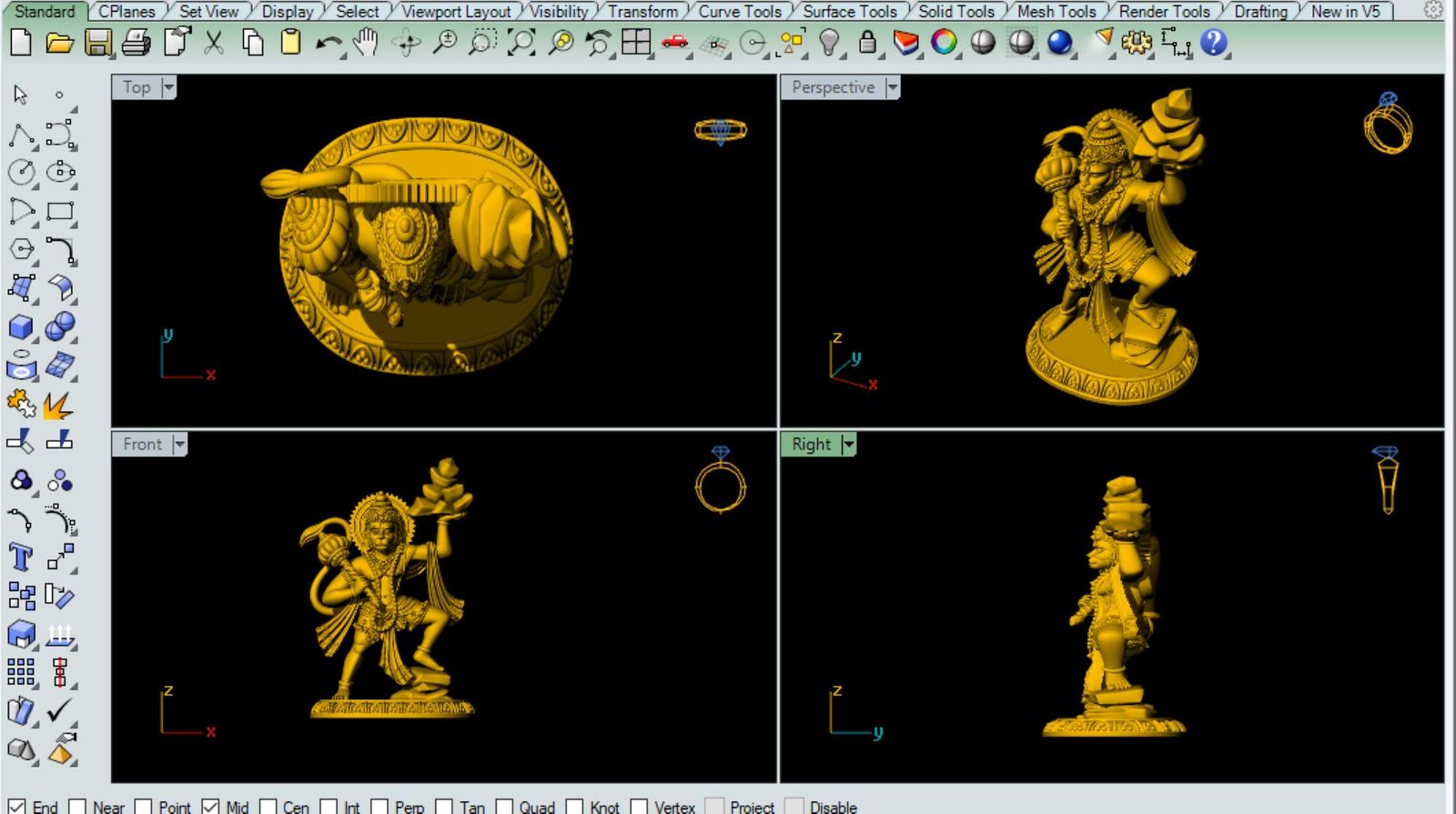
Task: Disable the End object snap checkbox
Action: 16,807
